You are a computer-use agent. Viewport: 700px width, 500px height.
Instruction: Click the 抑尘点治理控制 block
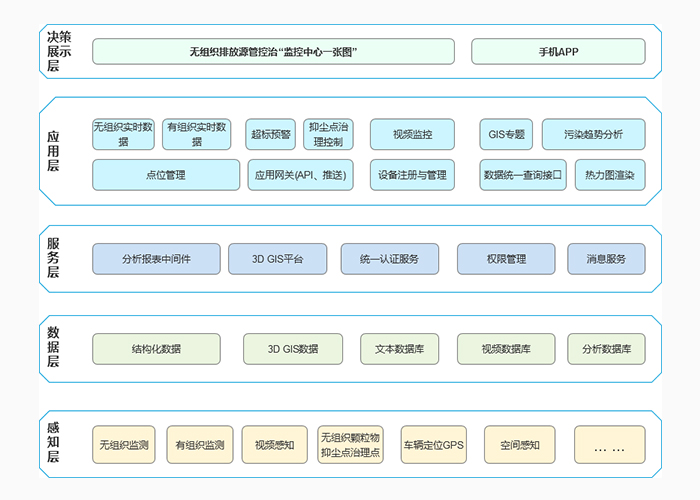point(328,134)
